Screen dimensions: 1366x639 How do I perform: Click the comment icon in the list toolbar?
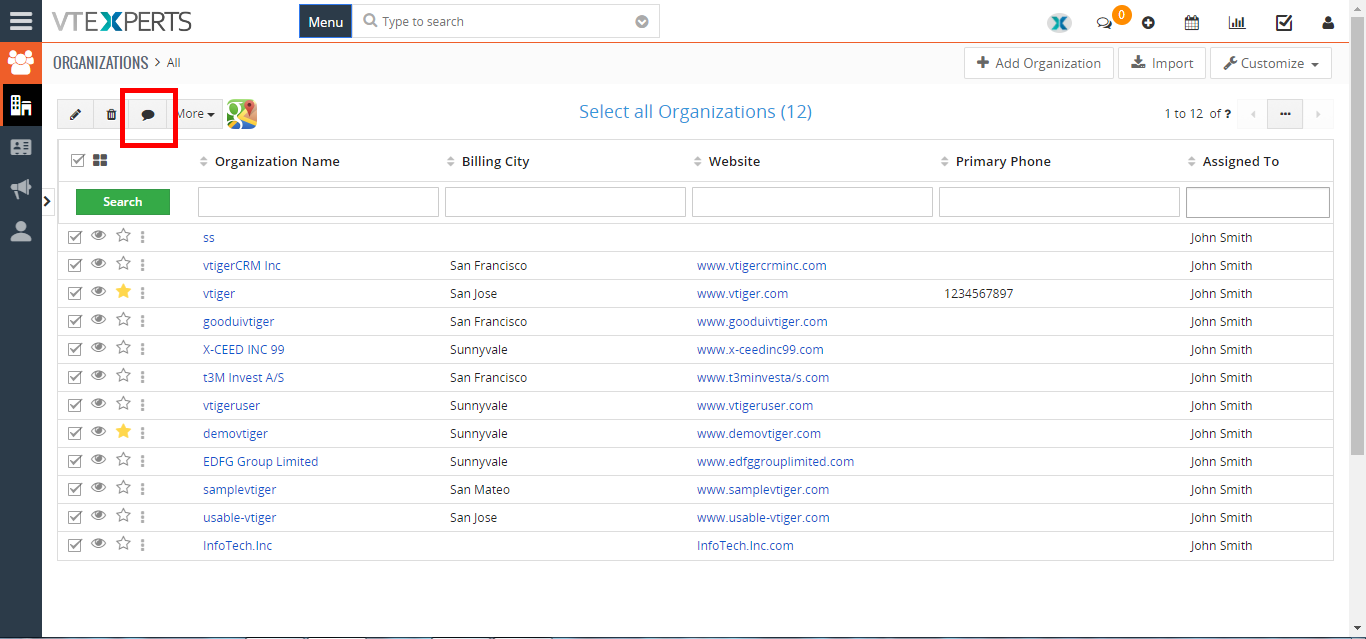(x=148, y=115)
